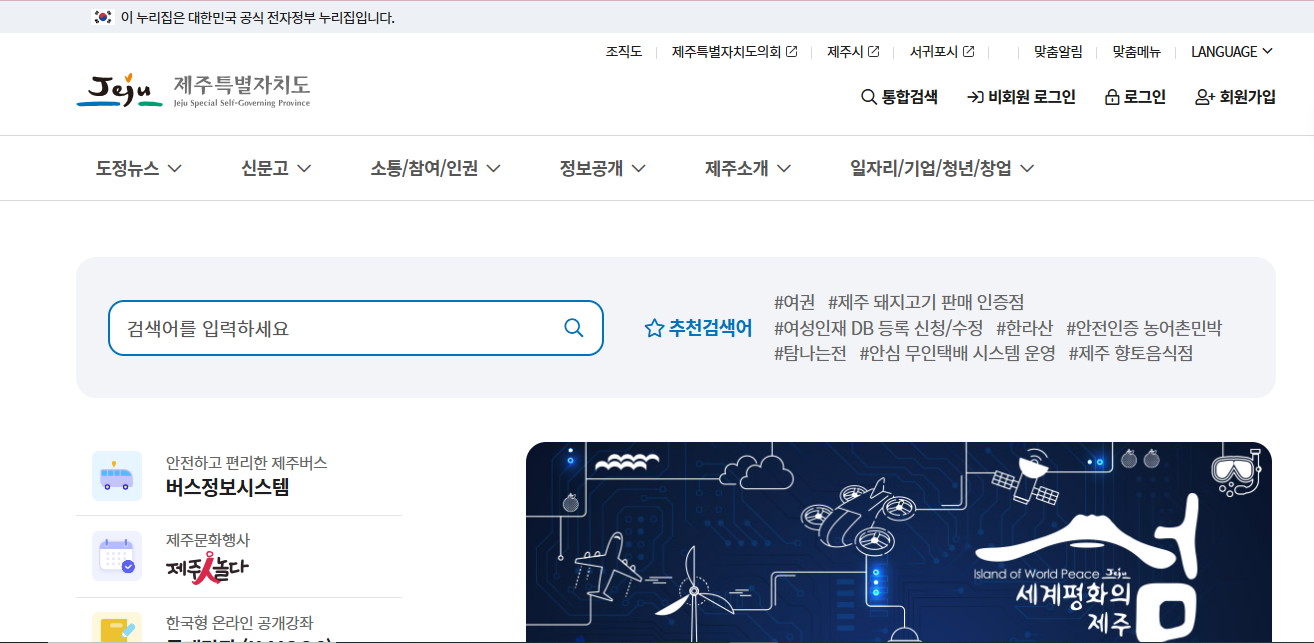Click 비회원 로그인
Screen dimensions: 1314x643
(1021, 97)
